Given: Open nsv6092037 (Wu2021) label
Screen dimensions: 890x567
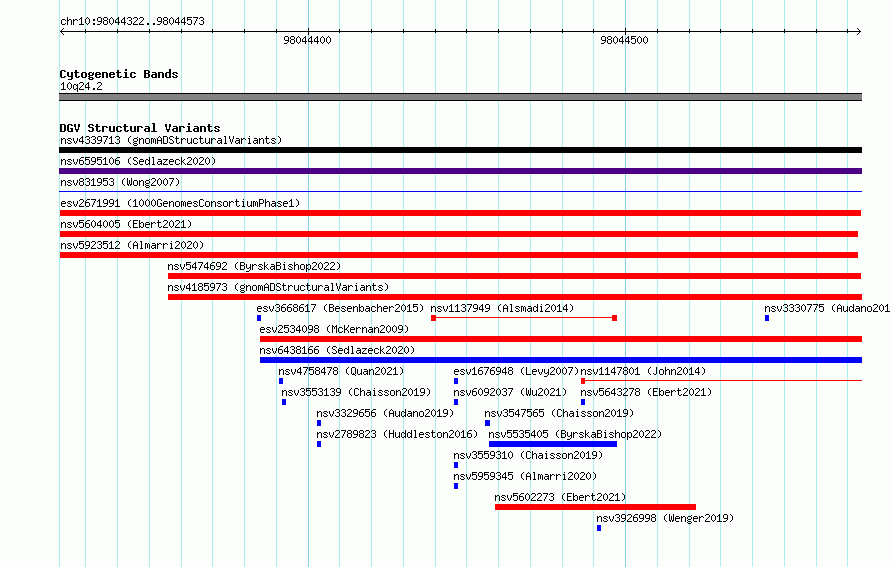Looking at the screenshot, I should [510, 392].
